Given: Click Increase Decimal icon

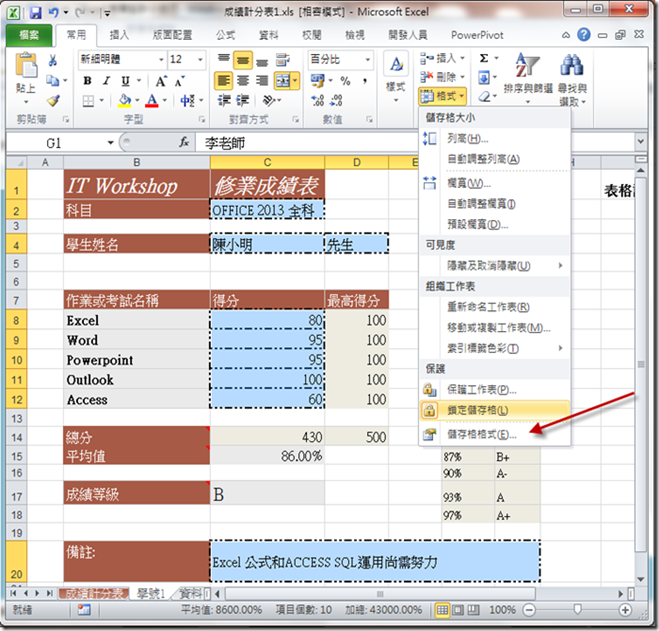Looking at the screenshot, I should click(x=318, y=101).
